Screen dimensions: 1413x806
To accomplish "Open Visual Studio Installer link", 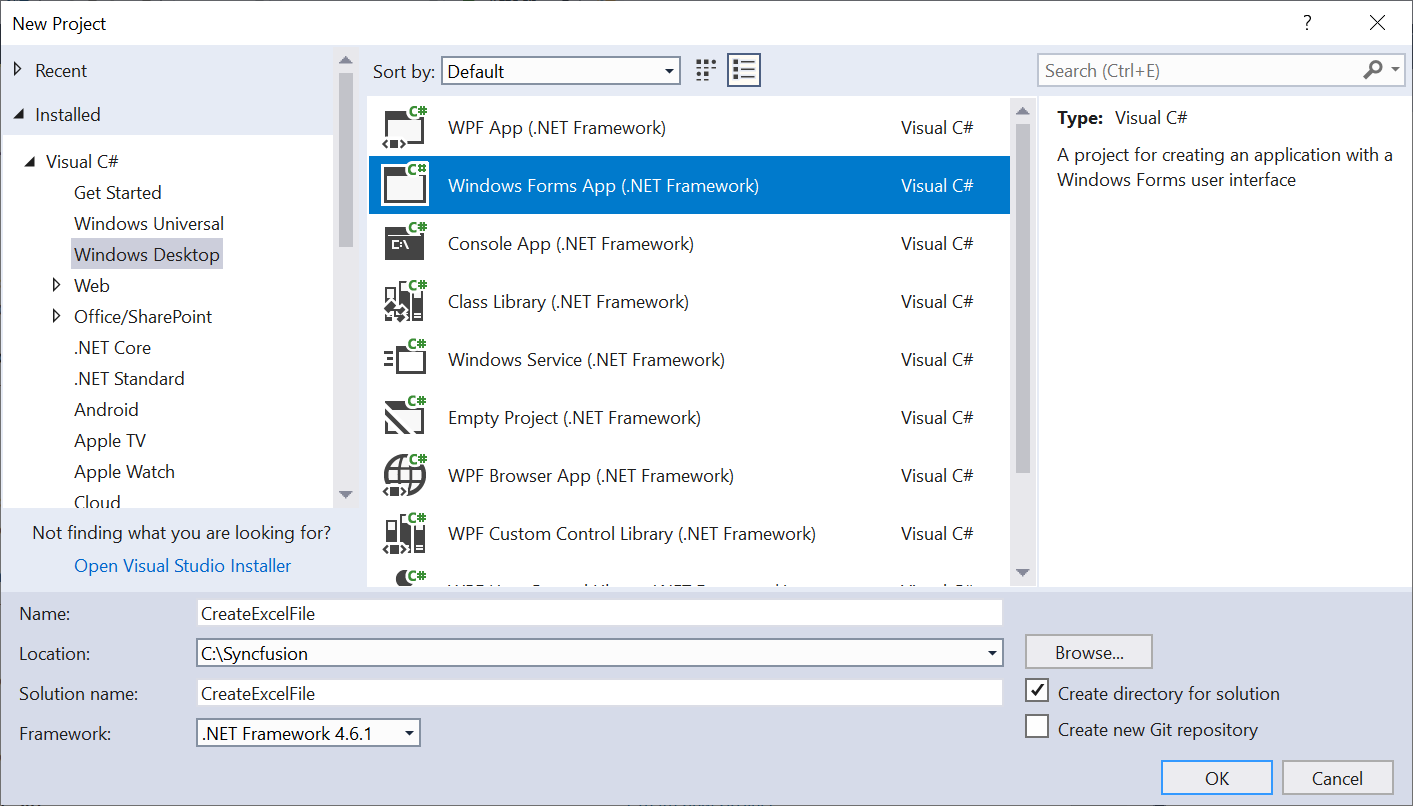I will [x=182, y=566].
